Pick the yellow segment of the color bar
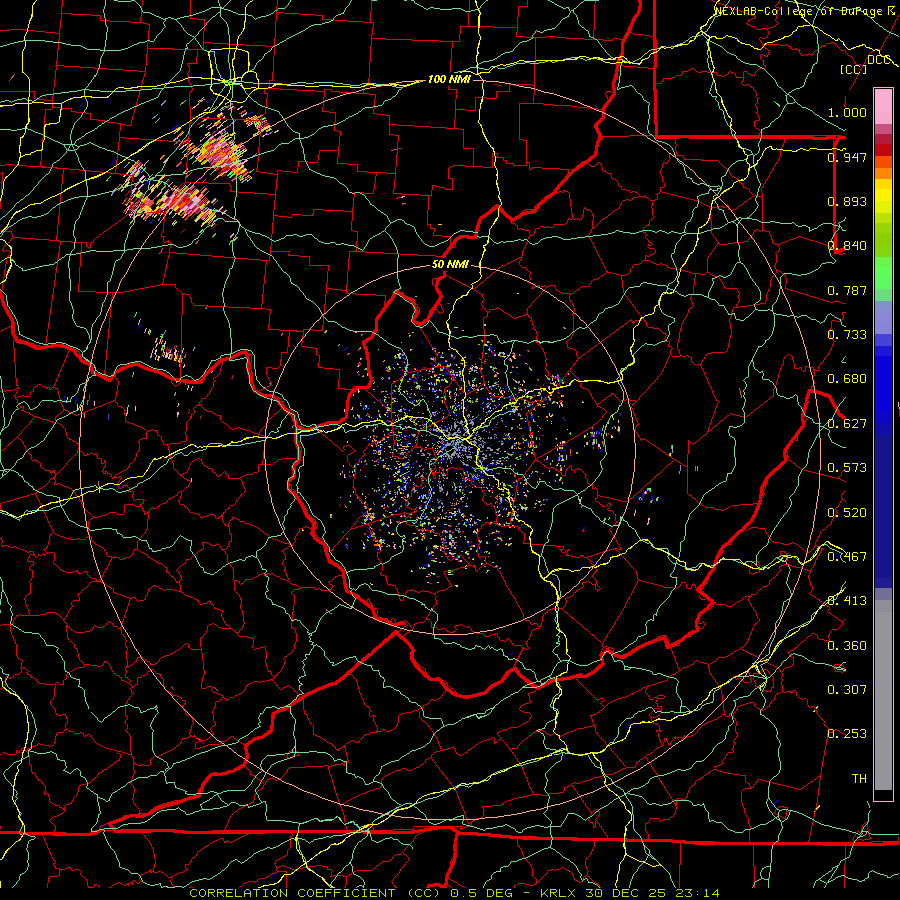This screenshot has width=900, height=900. pyautogui.click(x=883, y=196)
